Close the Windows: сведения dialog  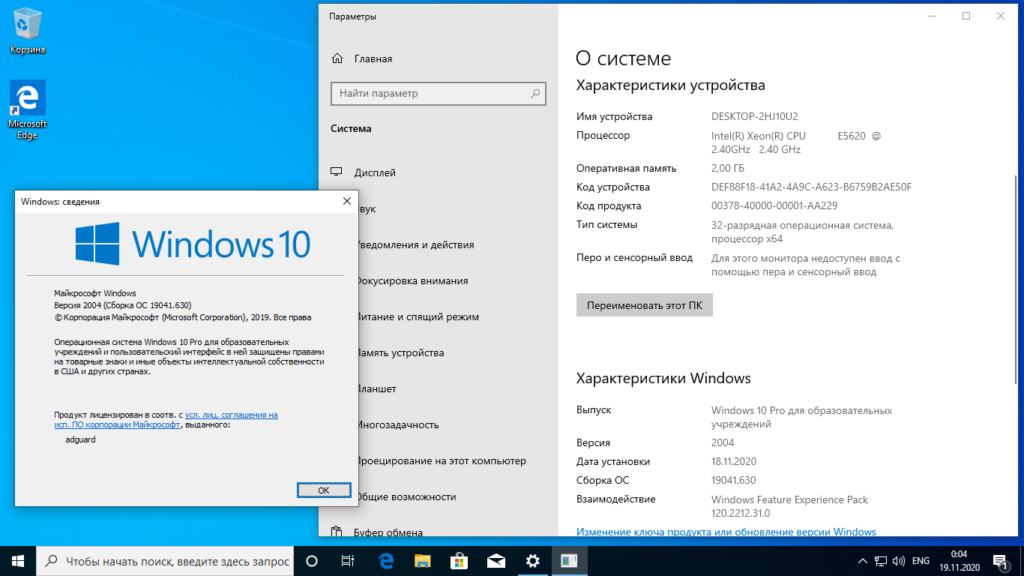[347, 201]
